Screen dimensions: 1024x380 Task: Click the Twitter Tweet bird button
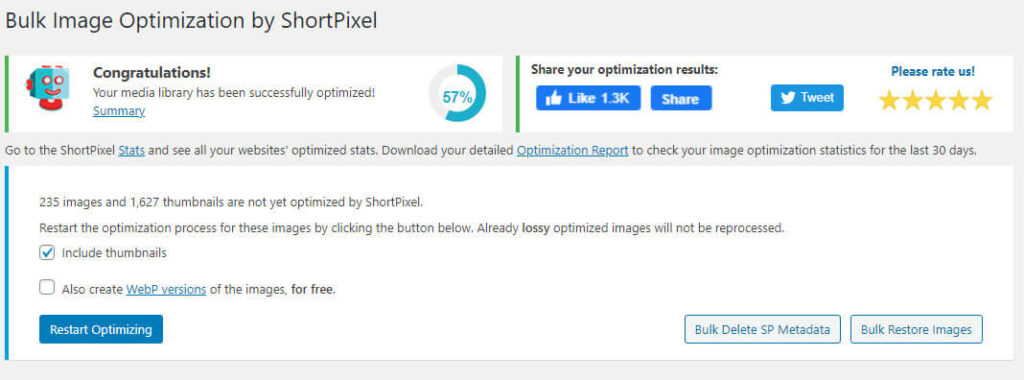[807, 98]
